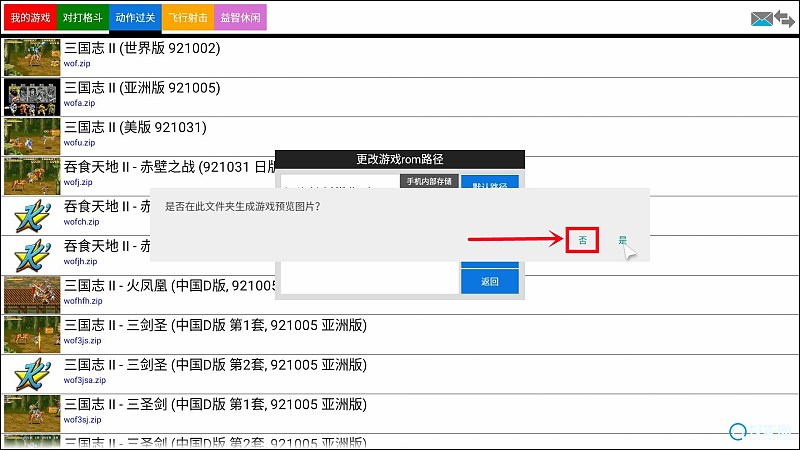Click the wof3sj.zip filename
The image size is (800, 450).
(82, 419)
